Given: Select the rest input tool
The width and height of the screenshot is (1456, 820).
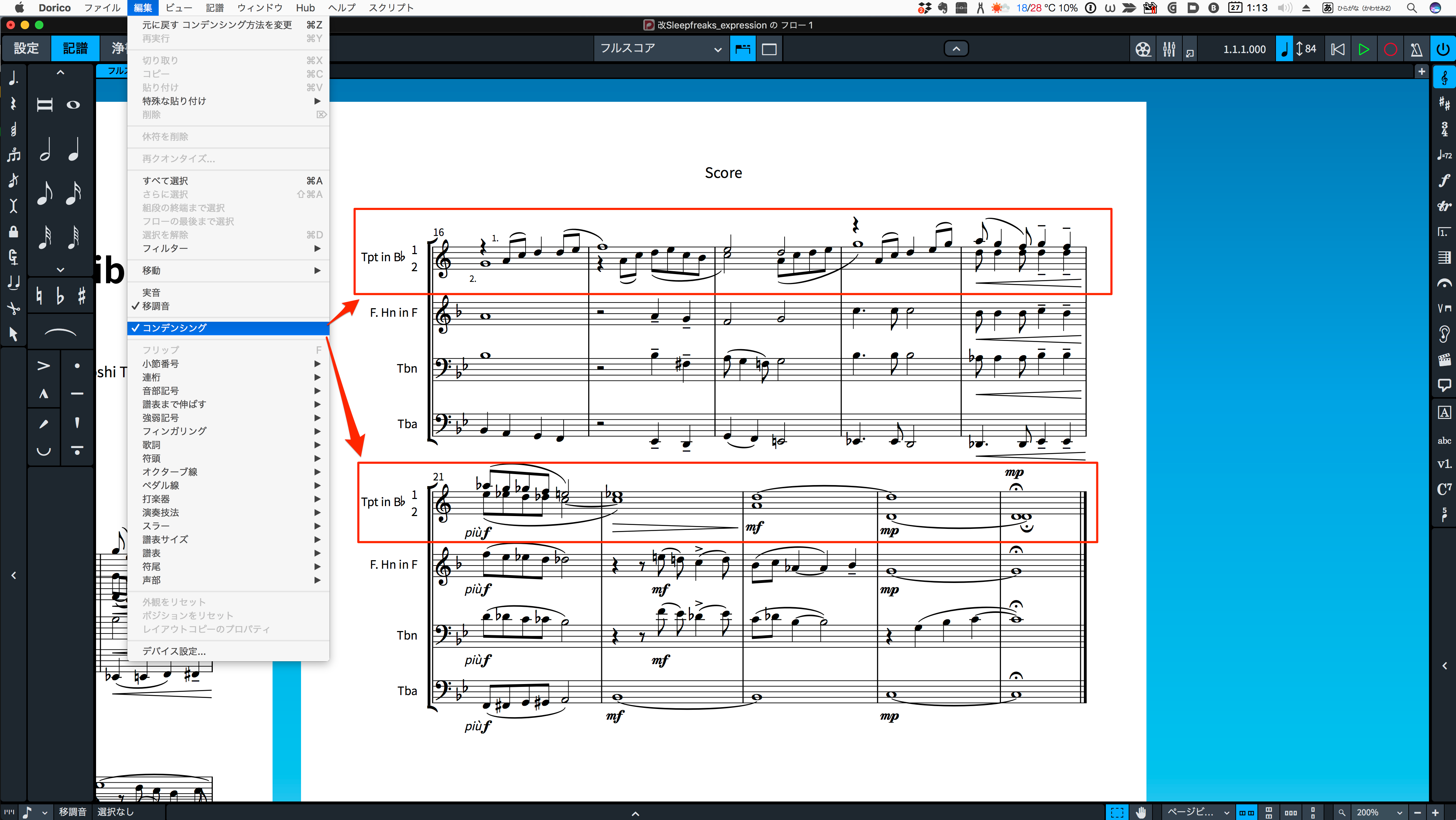Looking at the screenshot, I should 13,104.
